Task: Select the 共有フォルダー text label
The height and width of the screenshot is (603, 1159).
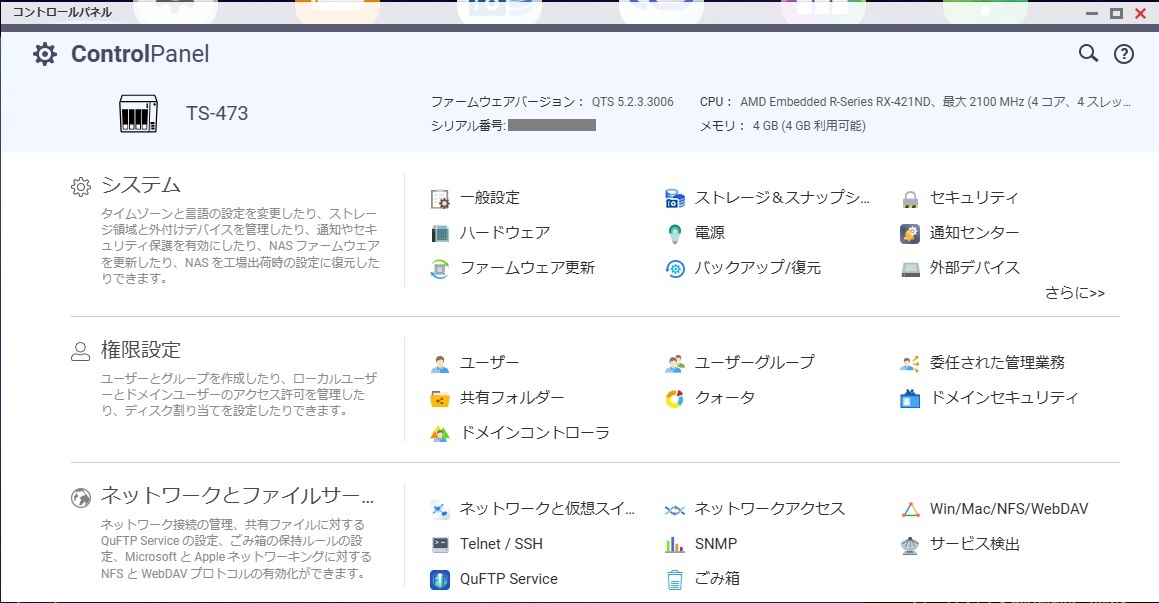Action: click(x=511, y=398)
